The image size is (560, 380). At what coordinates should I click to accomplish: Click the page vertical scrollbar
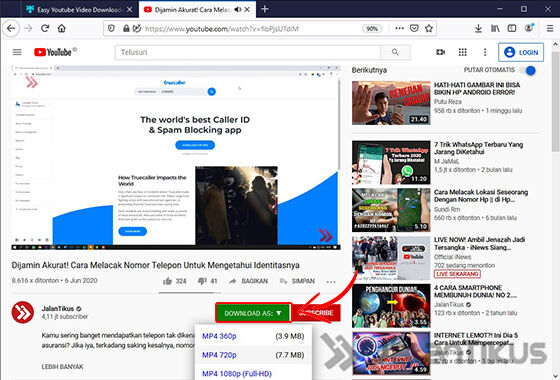[555, 102]
